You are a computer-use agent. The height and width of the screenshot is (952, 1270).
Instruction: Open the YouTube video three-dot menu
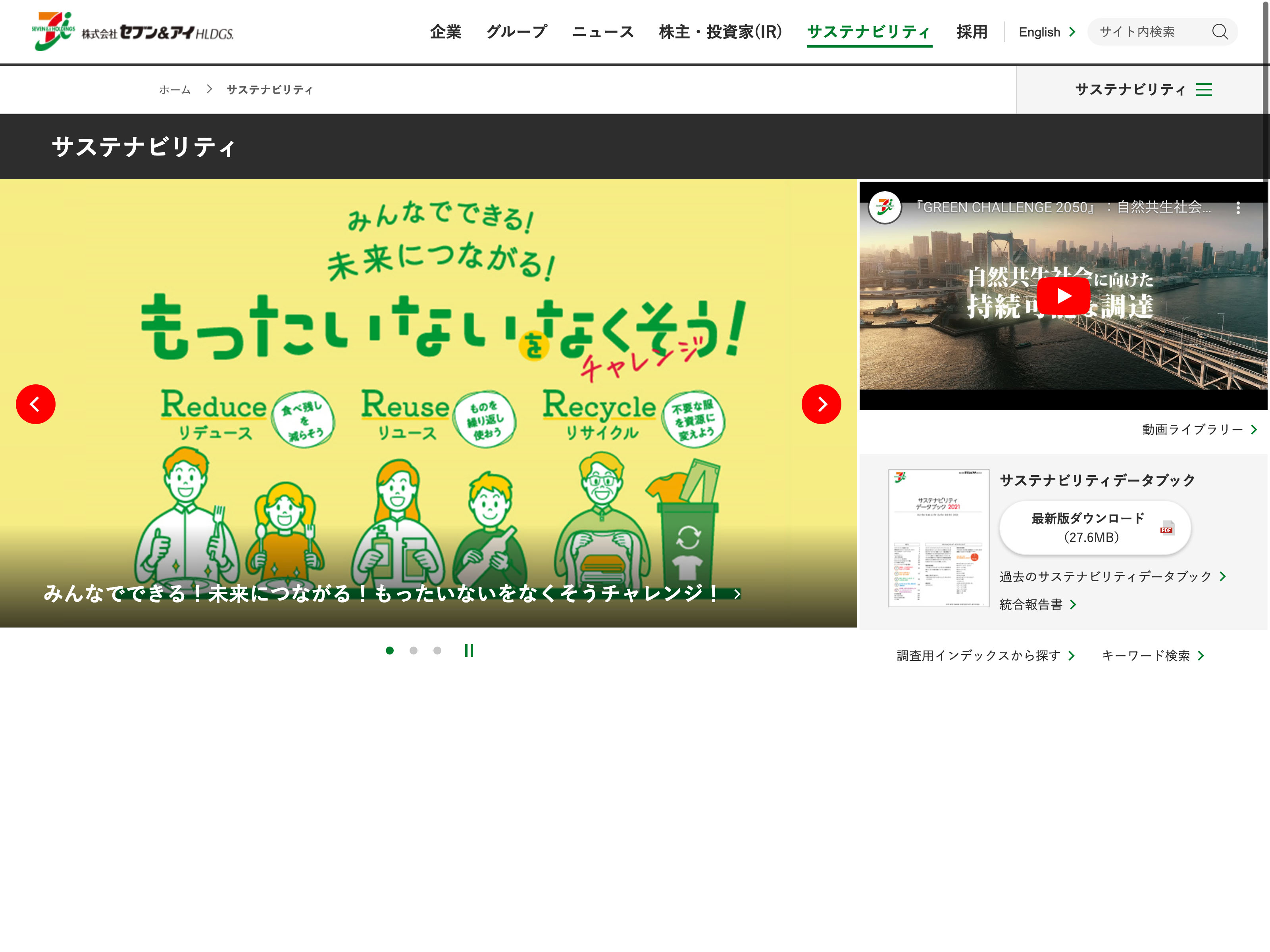pyautogui.click(x=1238, y=208)
